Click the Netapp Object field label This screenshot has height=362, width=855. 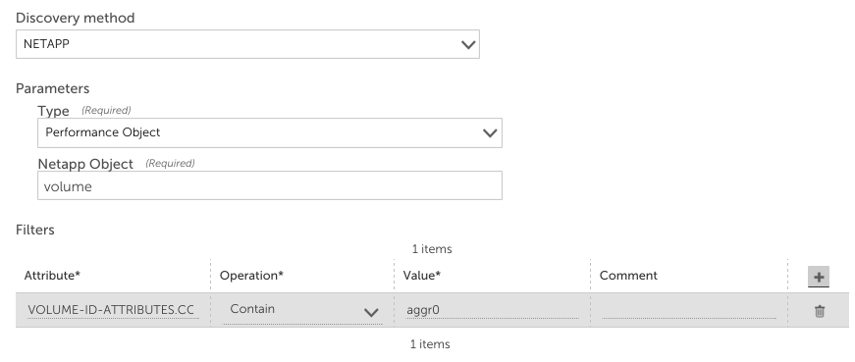click(x=85, y=164)
